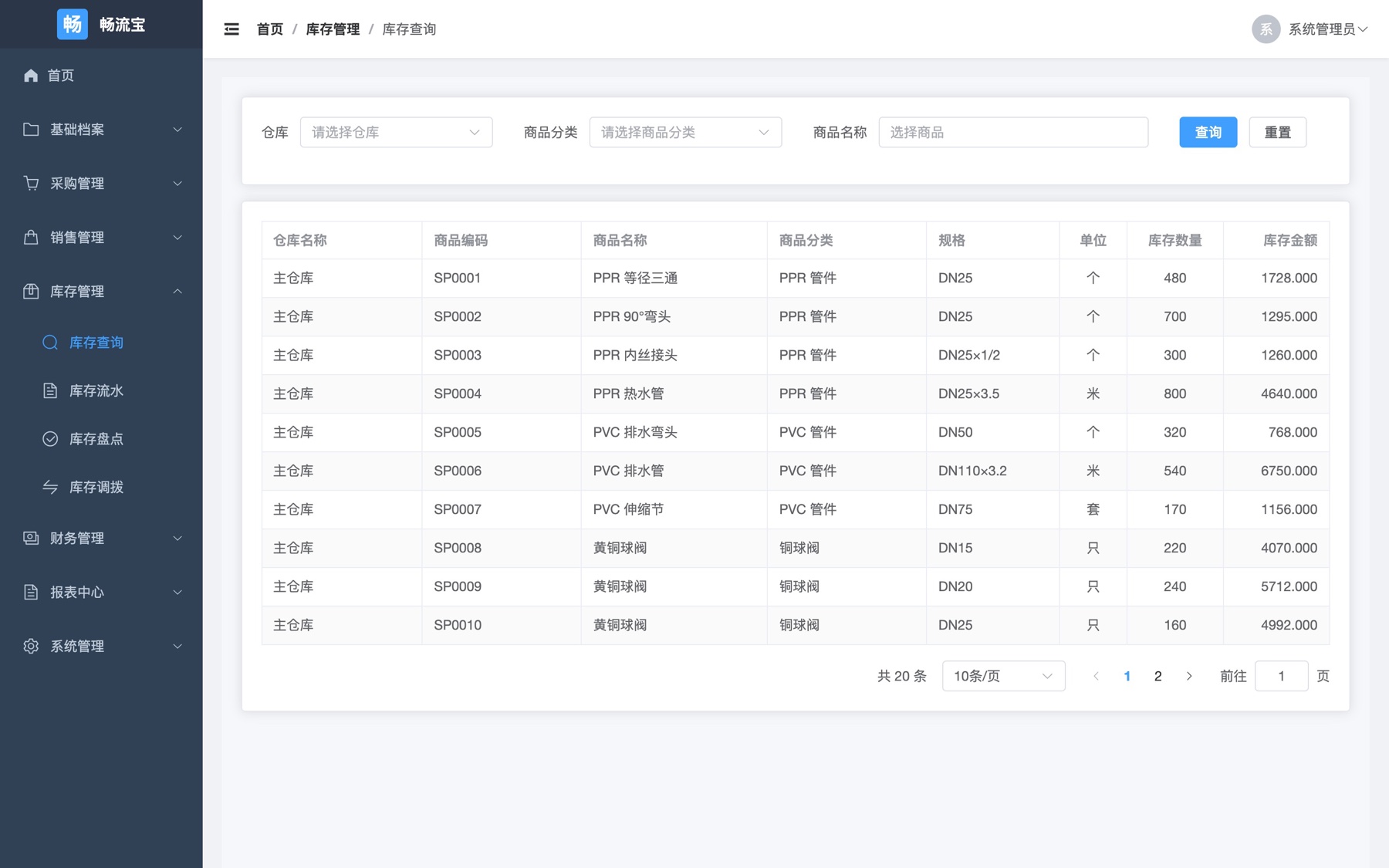Click 库存管理 breadcrumb link
Viewport: 1389px width, 868px height.
click(x=333, y=29)
